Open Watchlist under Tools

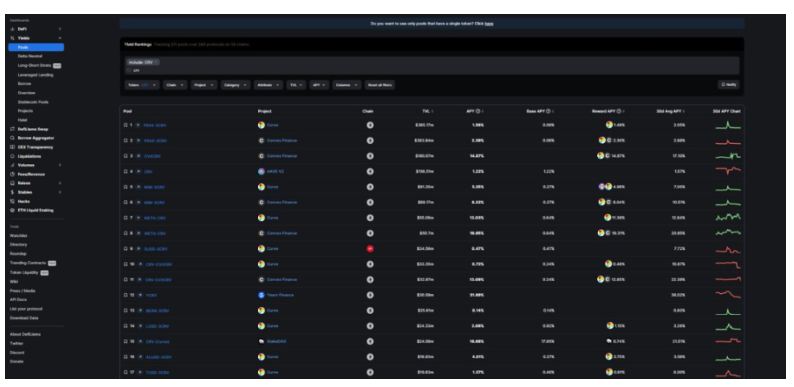(18, 236)
